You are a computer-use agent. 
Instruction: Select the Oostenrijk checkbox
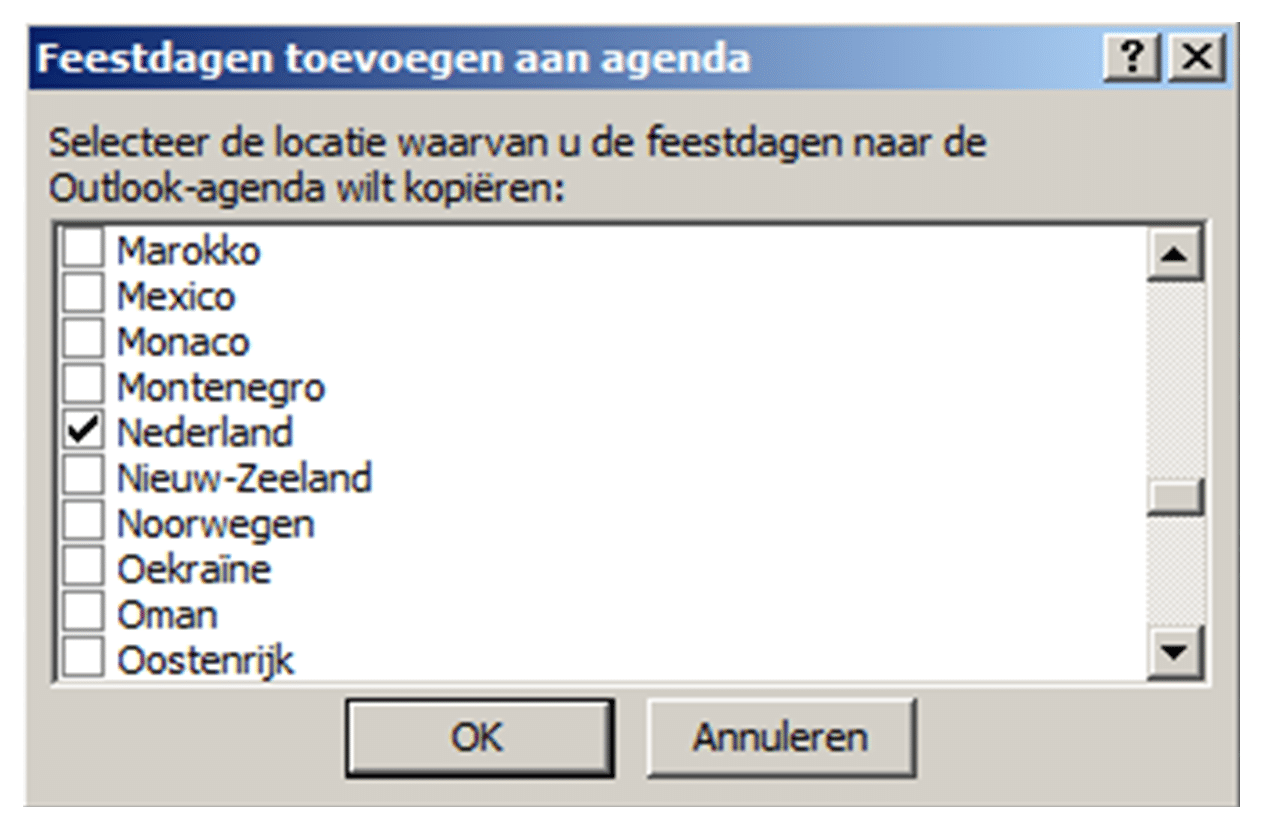pyautogui.click(x=84, y=659)
